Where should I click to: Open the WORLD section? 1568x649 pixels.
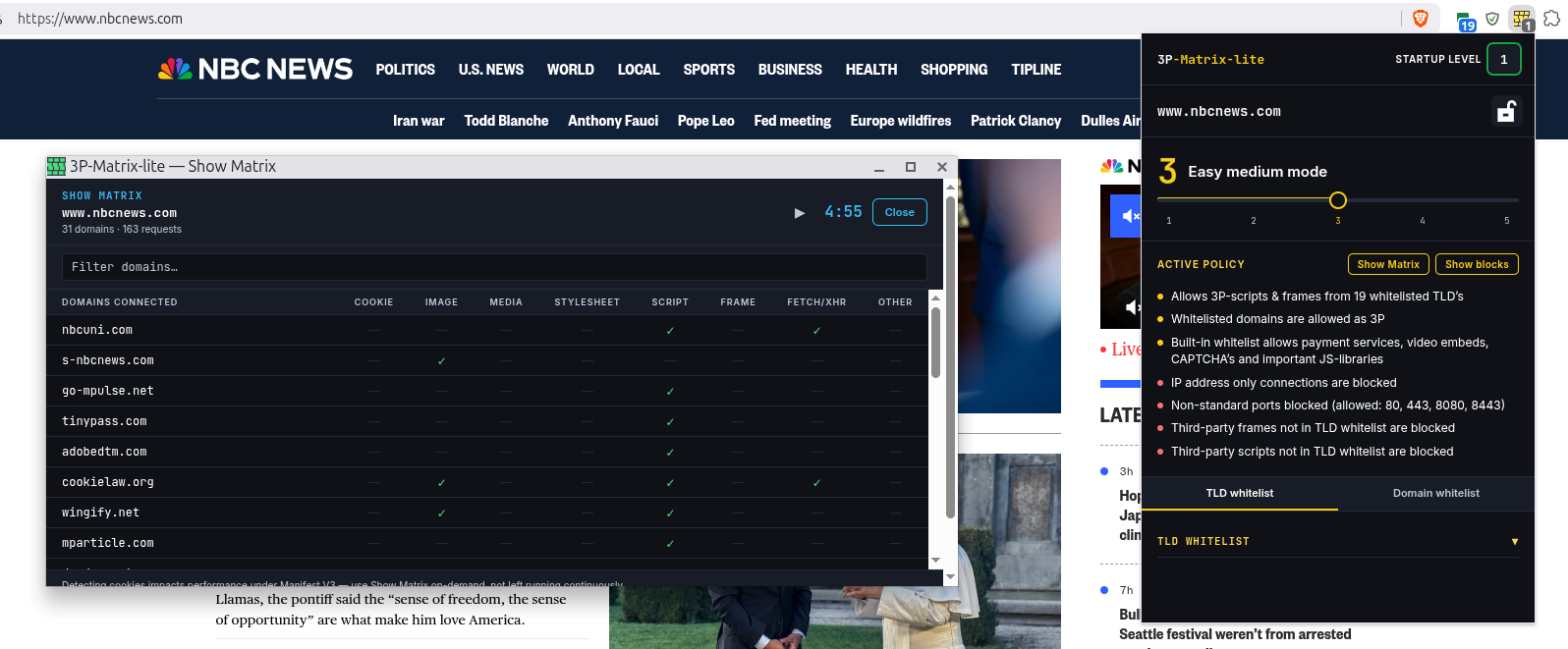(571, 70)
